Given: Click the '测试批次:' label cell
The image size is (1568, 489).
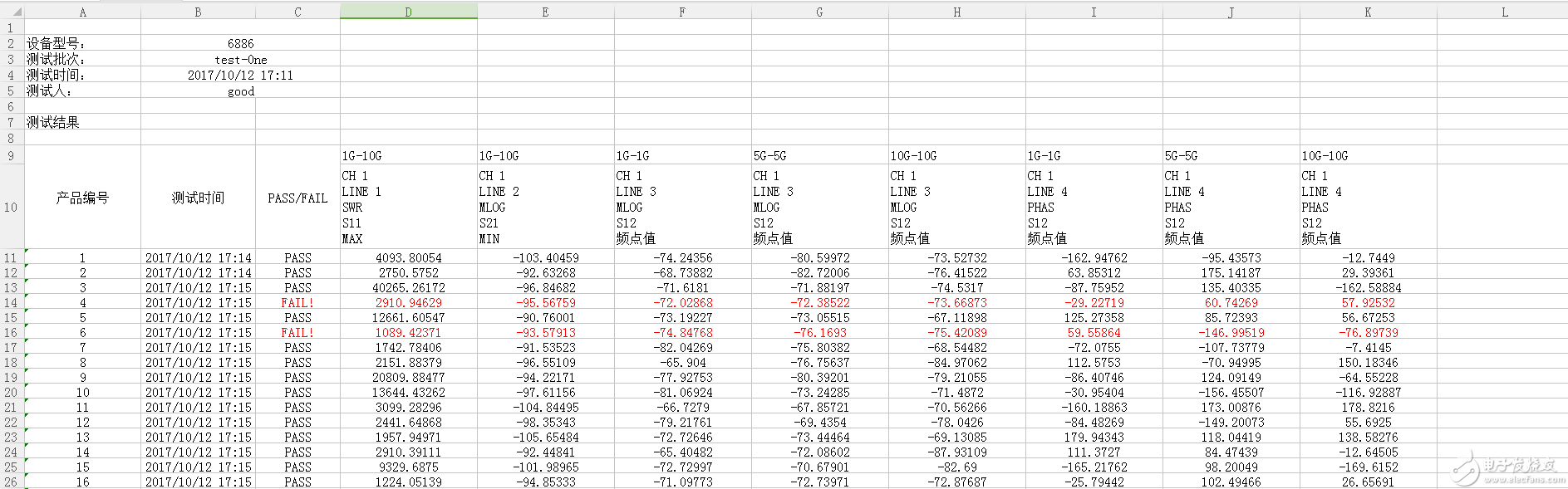Looking at the screenshot, I should (82, 59).
